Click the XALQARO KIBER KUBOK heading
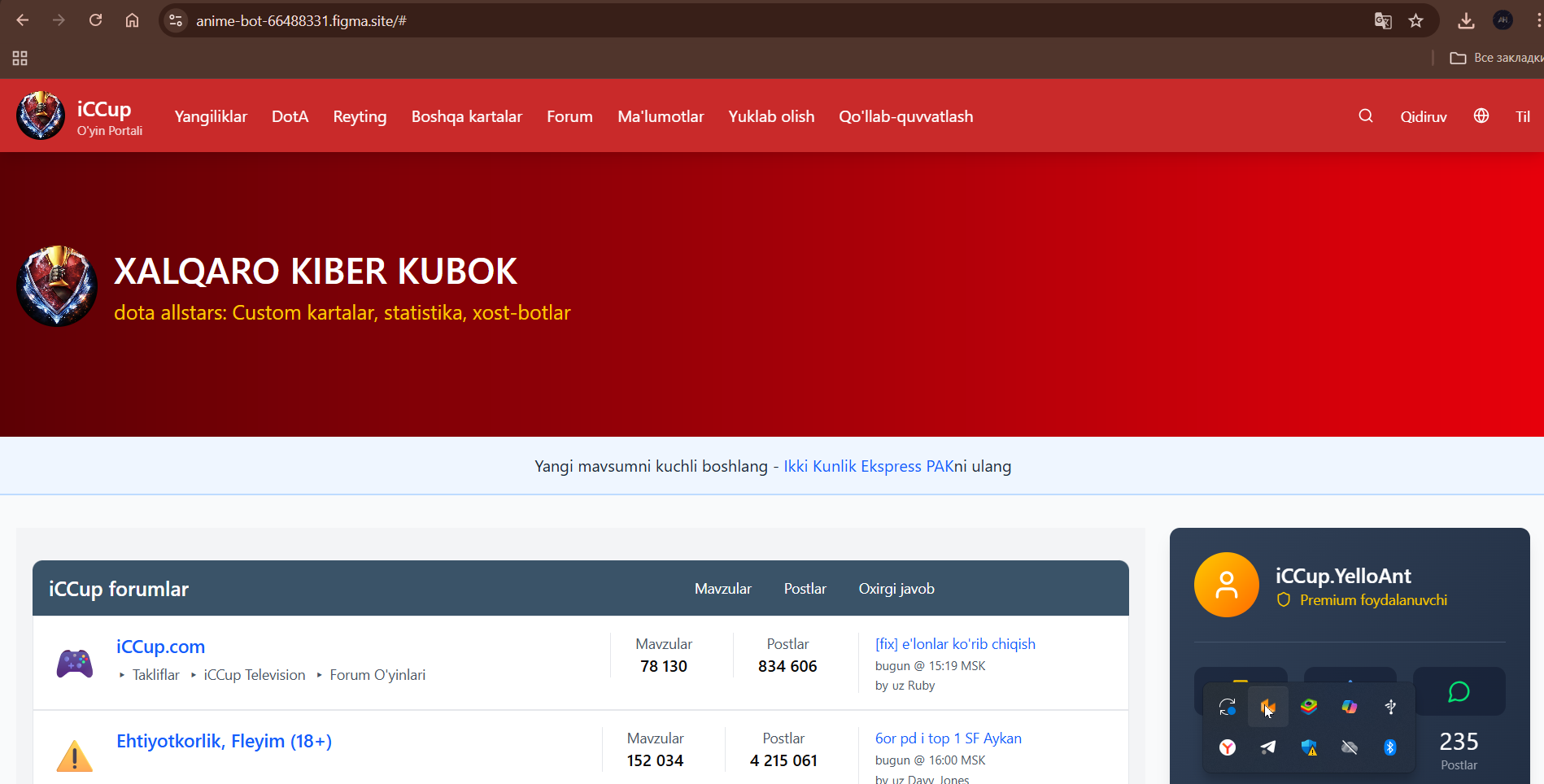1544x784 pixels. tap(316, 272)
